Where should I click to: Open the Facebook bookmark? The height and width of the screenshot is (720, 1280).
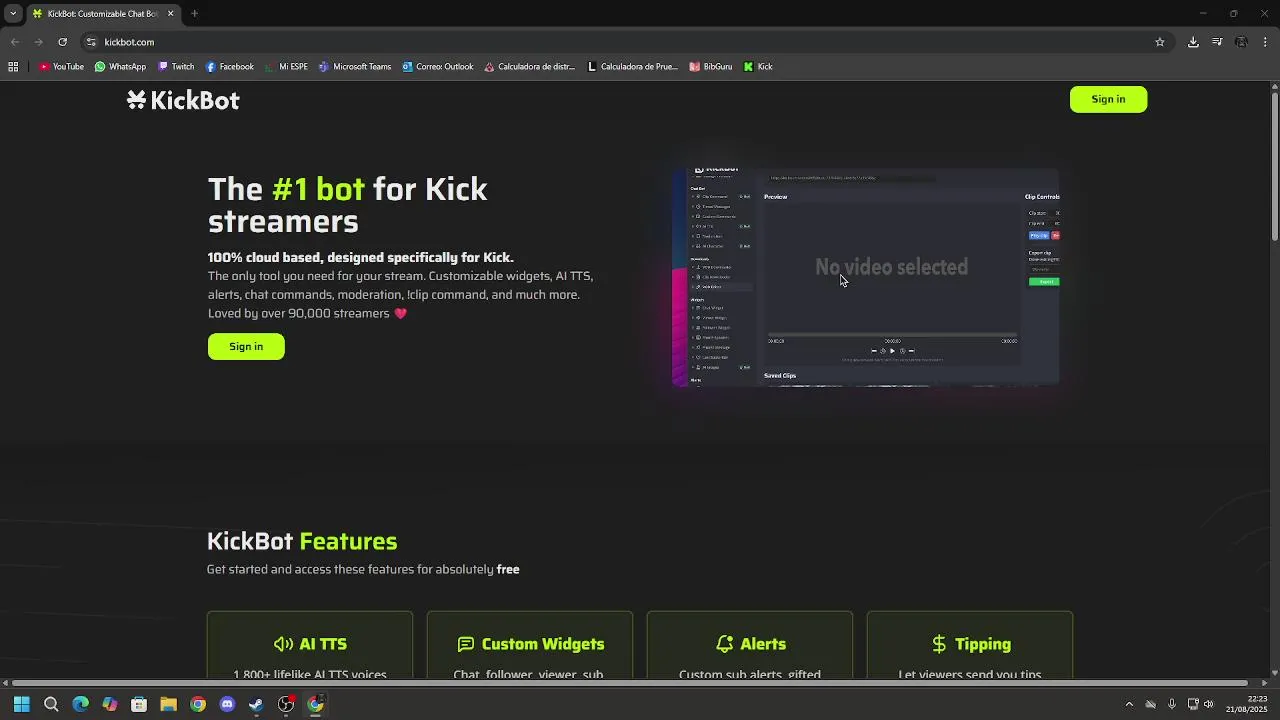(x=229, y=67)
